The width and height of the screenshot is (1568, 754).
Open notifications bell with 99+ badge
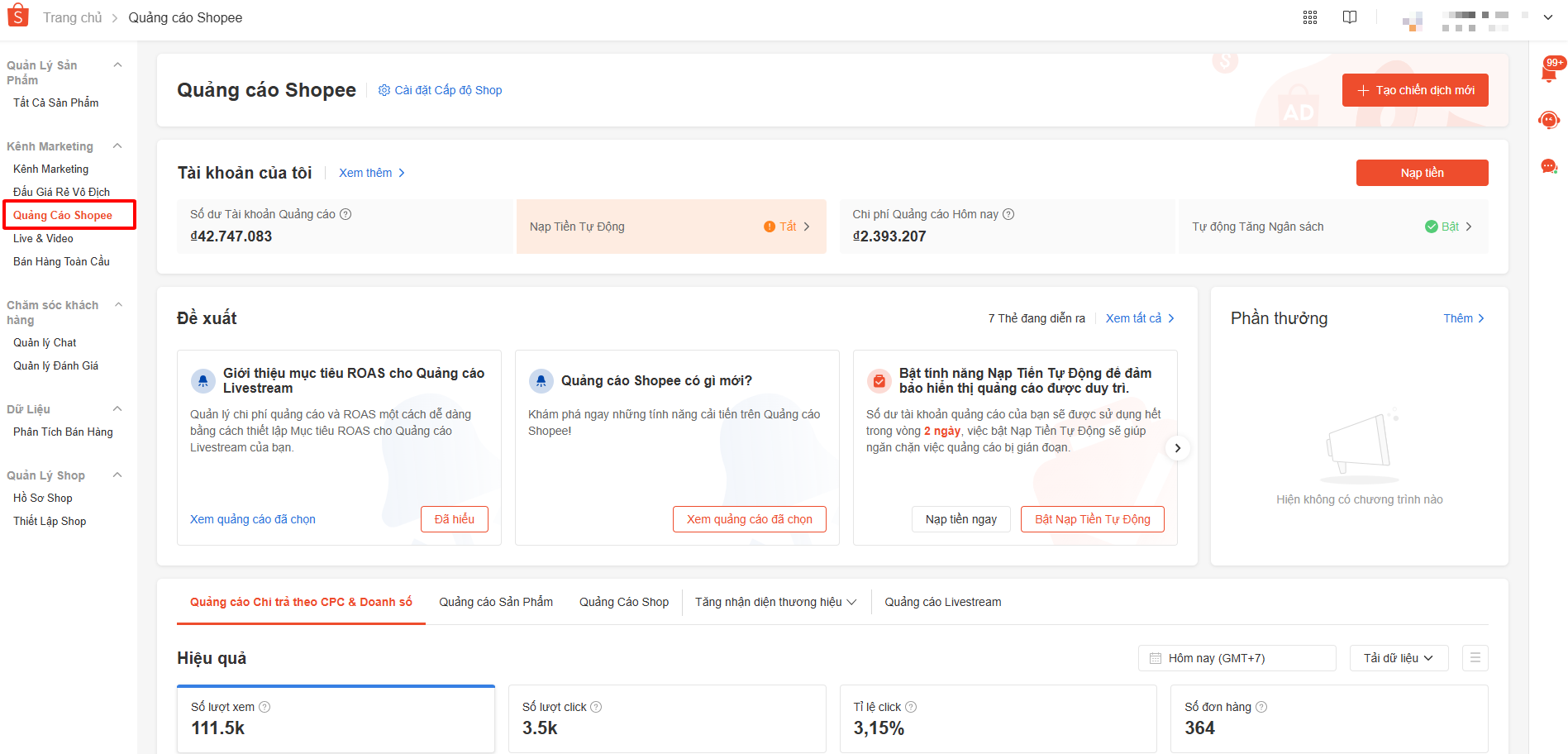click(1550, 71)
